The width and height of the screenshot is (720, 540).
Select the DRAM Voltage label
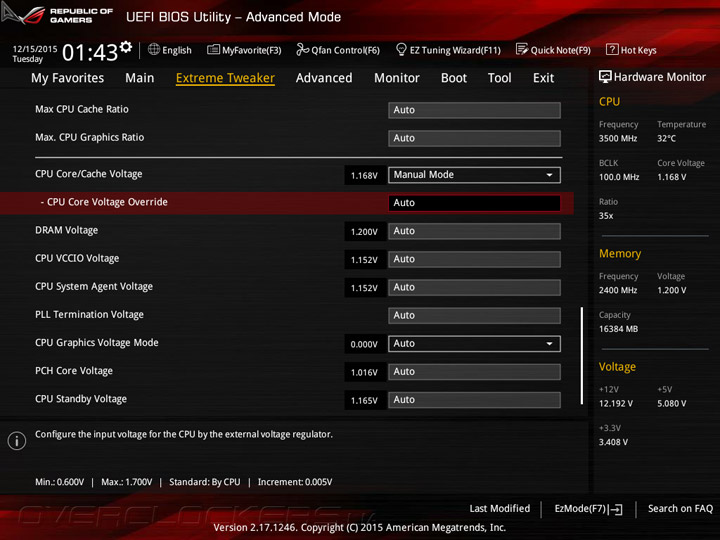coord(66,231)
